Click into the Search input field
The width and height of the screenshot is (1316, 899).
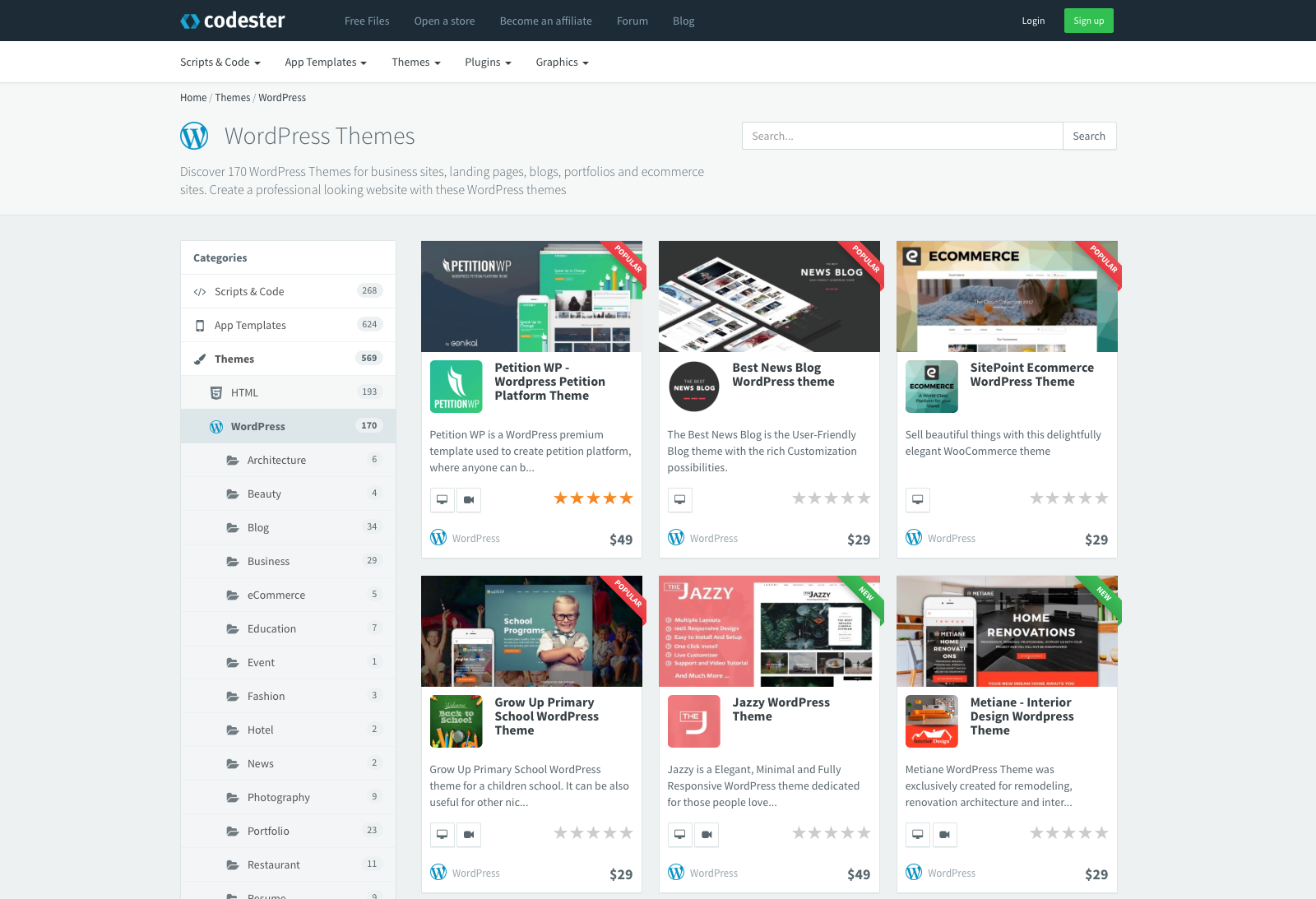pyautogui.click(x=901, y=136)
